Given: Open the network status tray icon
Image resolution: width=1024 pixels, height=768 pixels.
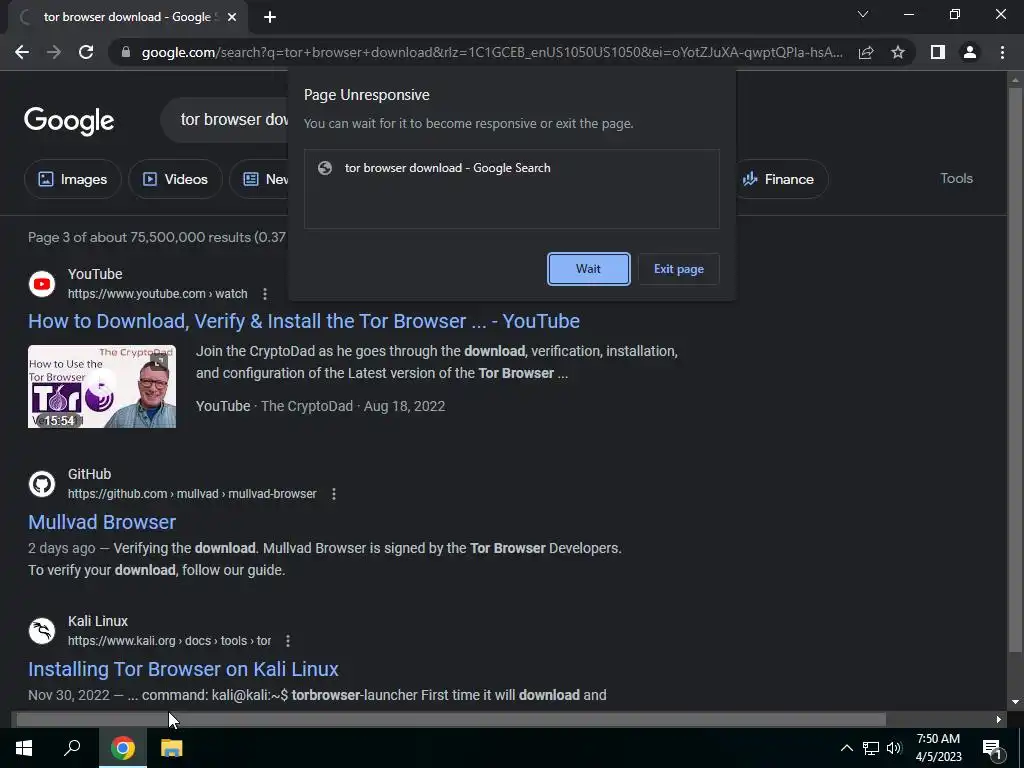Looking at the screenshot, I should tap(871, 748).
